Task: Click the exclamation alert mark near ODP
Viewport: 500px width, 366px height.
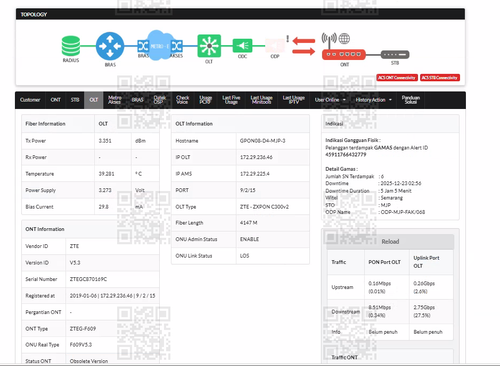Action: coord(287,39)
